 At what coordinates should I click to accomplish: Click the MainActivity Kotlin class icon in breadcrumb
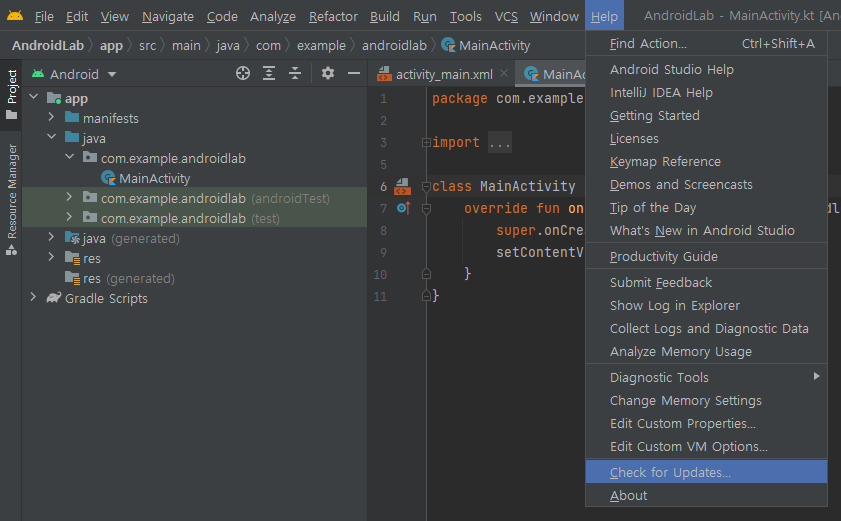pos(448,45)
